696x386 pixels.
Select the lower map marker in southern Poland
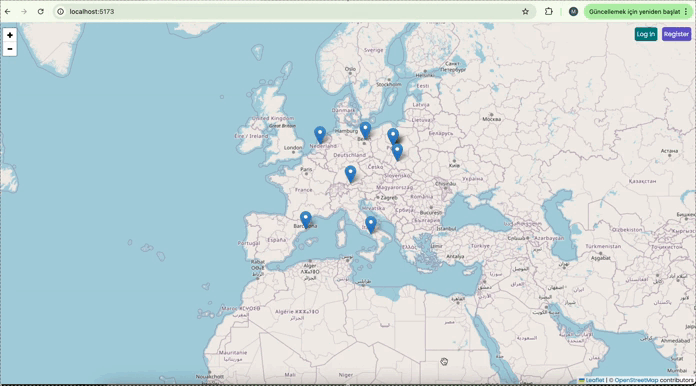pos(397,152)
